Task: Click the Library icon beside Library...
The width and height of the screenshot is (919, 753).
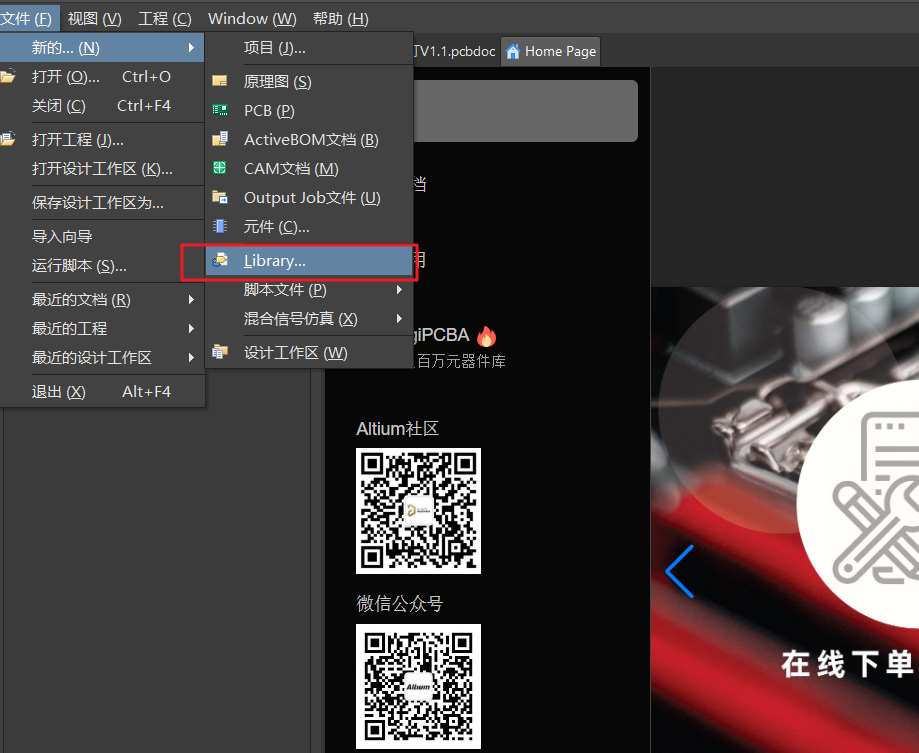Action: (220, 260)
